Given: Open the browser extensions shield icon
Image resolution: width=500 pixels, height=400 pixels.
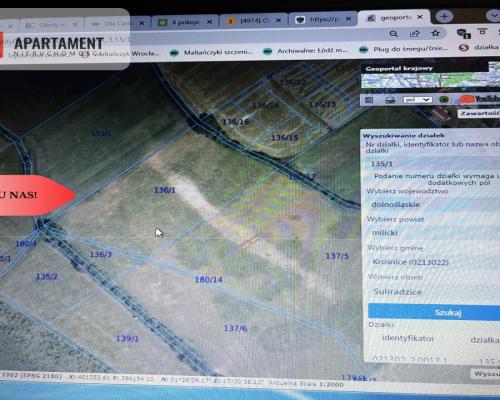Looking at the screenshot, I should click(463, 33).
